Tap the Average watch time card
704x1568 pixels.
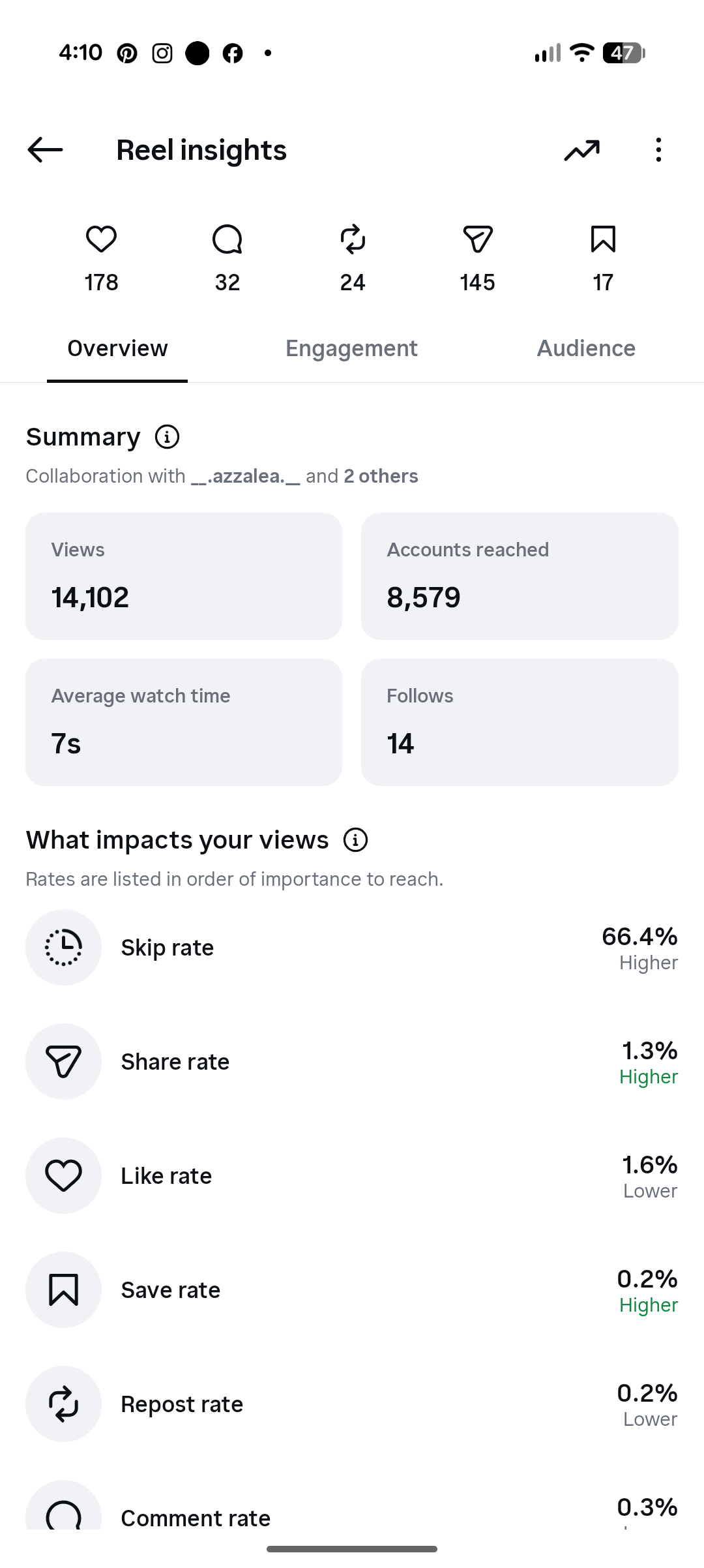point(184,722)
